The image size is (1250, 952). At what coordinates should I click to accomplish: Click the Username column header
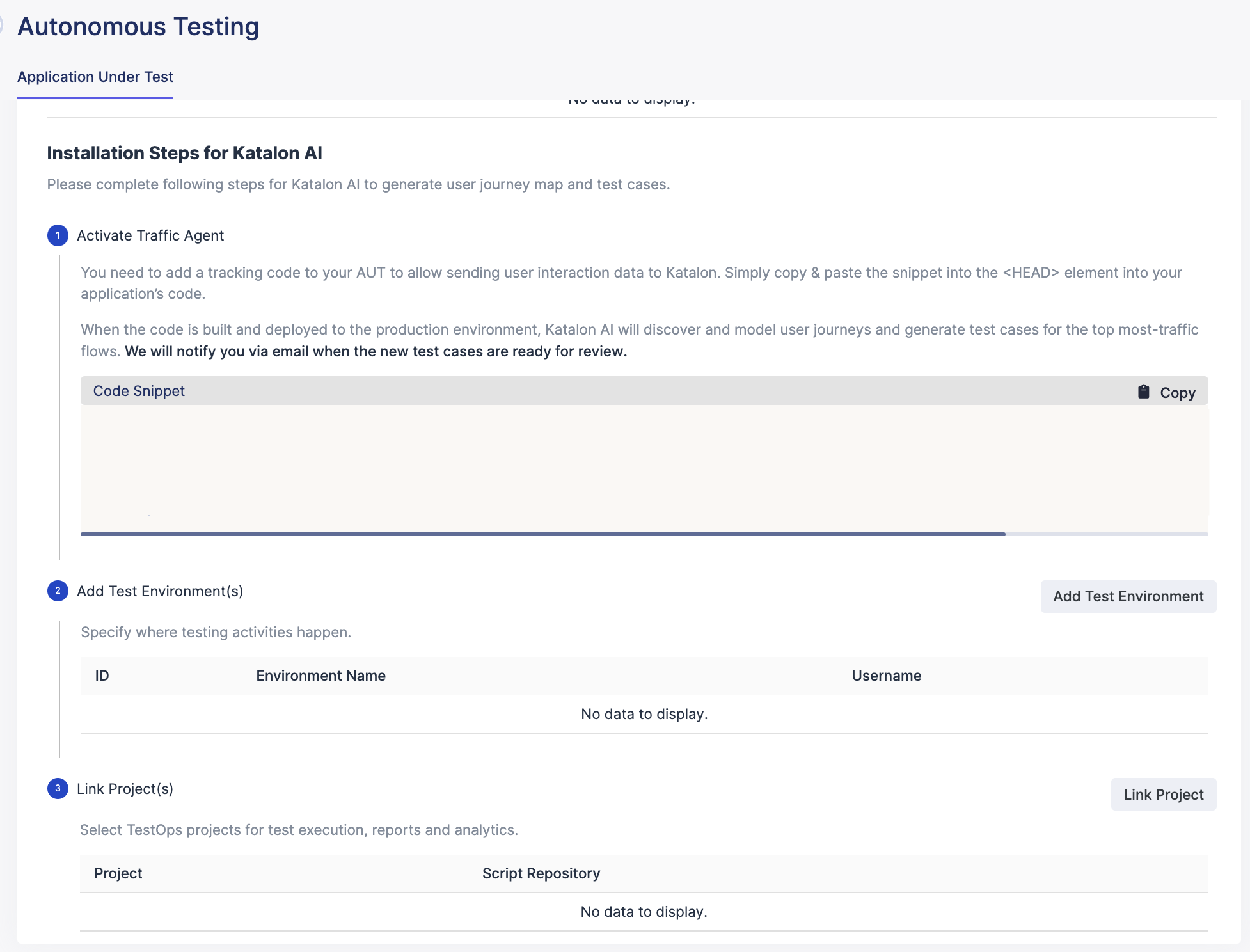[x=887, y=676]
